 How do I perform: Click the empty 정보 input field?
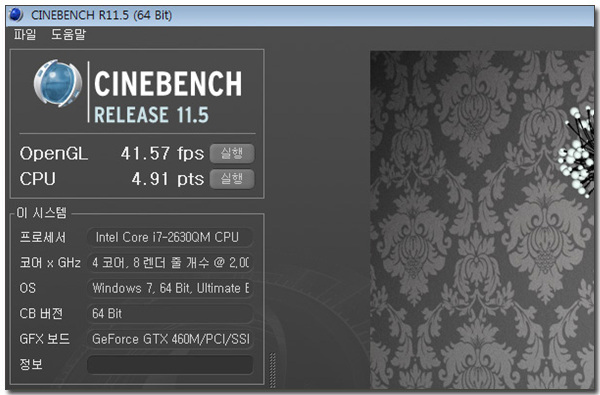(170, 364)
